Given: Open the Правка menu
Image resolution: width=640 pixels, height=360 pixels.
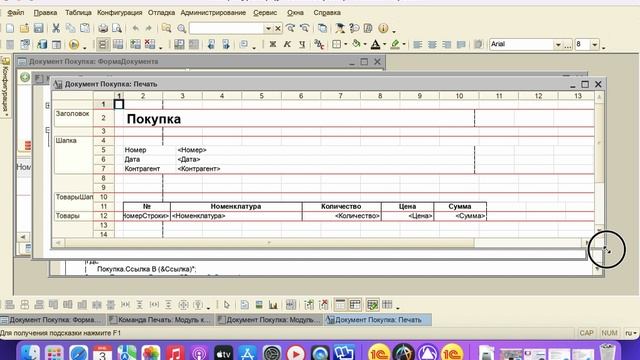Looking at the screenshot, I should [x=45, y=13].
